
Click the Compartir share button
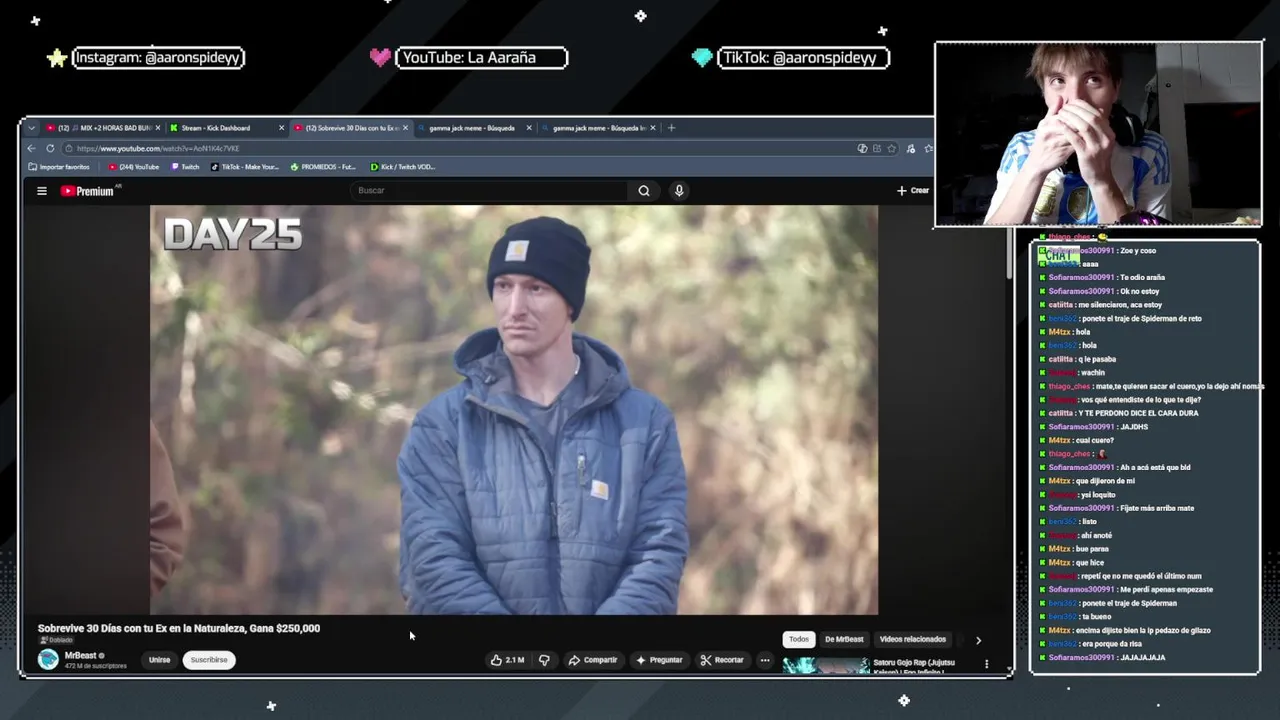point(593,660)
